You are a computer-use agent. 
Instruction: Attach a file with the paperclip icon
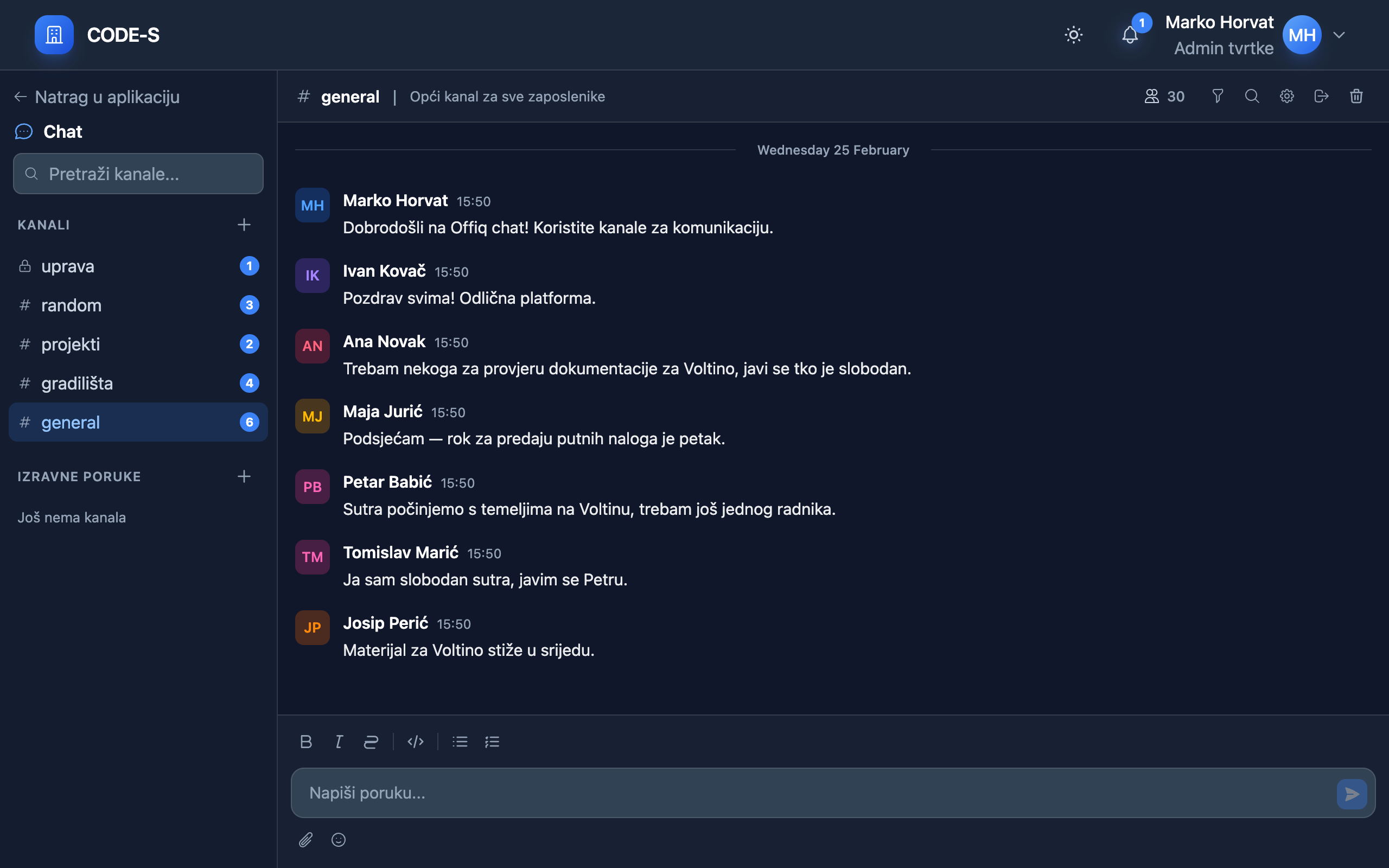coord(306,840)
